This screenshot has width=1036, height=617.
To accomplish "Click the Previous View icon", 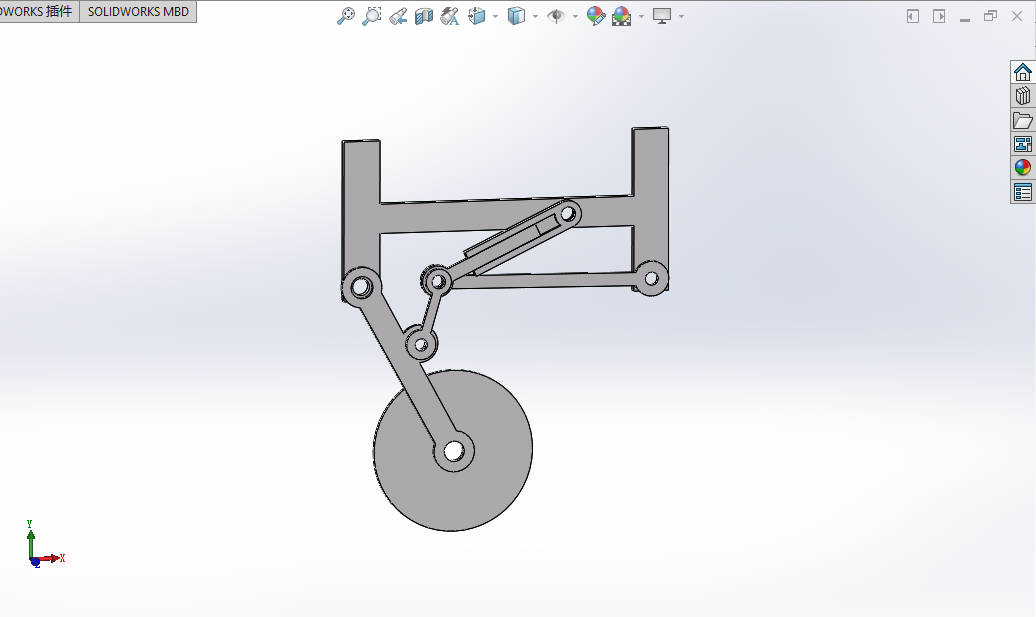I will click(x=398, y=16).
